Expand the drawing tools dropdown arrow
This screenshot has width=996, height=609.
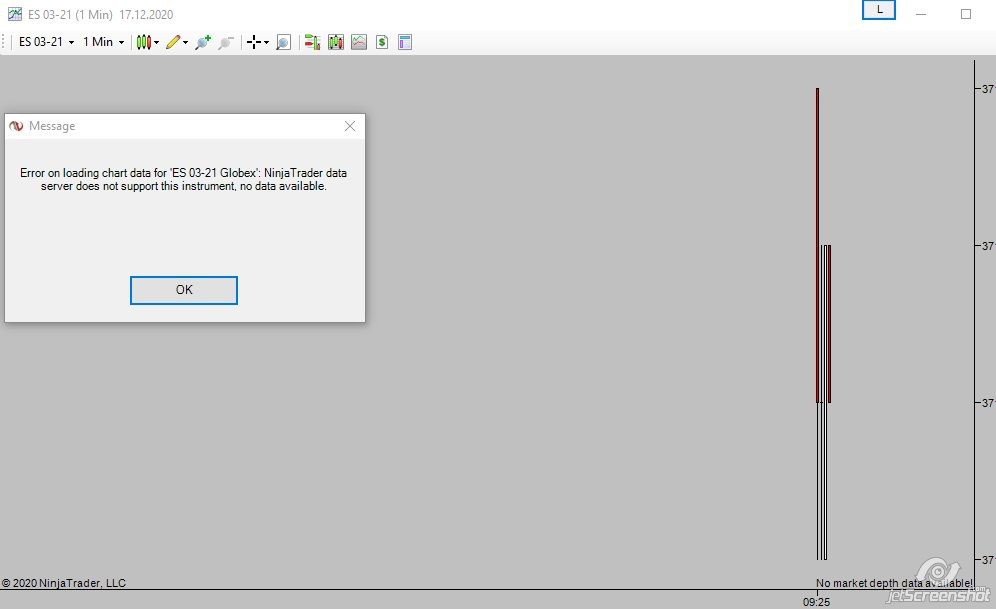click(185, 43)
